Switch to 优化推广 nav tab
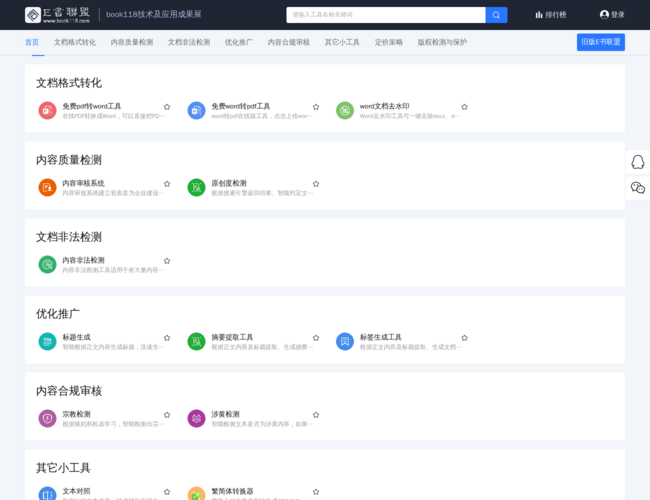 click(239, 42)
